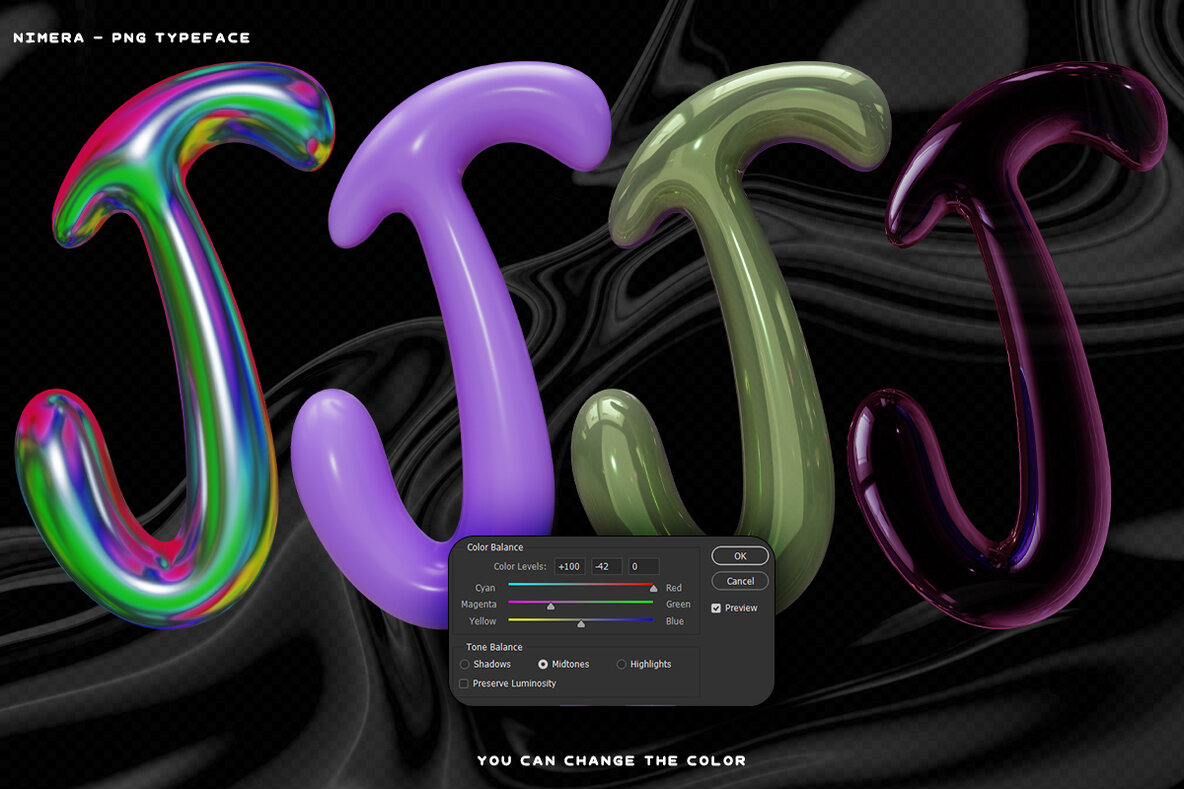The width and height of the screenshot is (1184, 789).
Task: Select the Shadows radio button
Action: (463, 664)
